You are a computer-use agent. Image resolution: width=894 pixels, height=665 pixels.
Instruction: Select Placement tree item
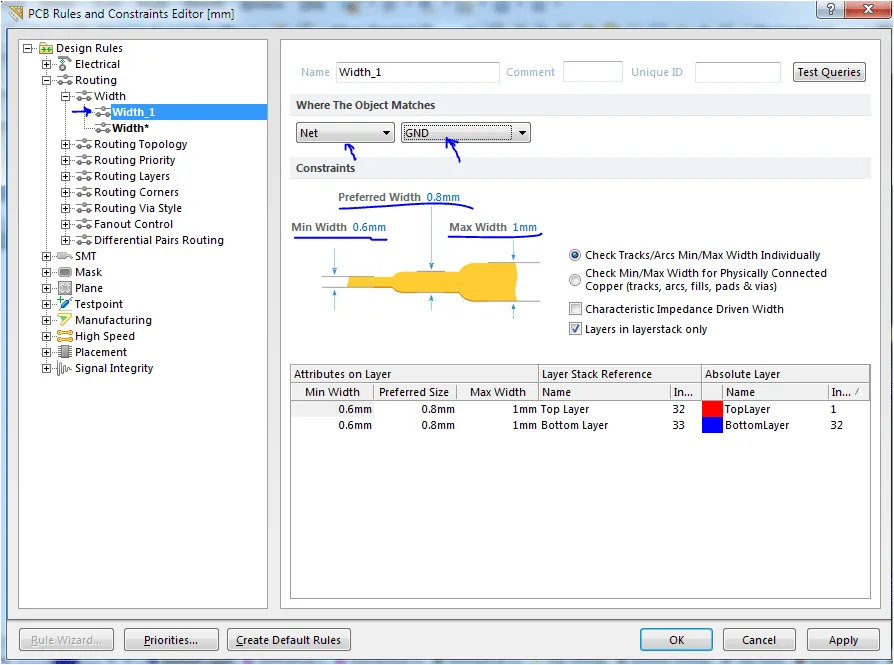(x=101, y=352)
